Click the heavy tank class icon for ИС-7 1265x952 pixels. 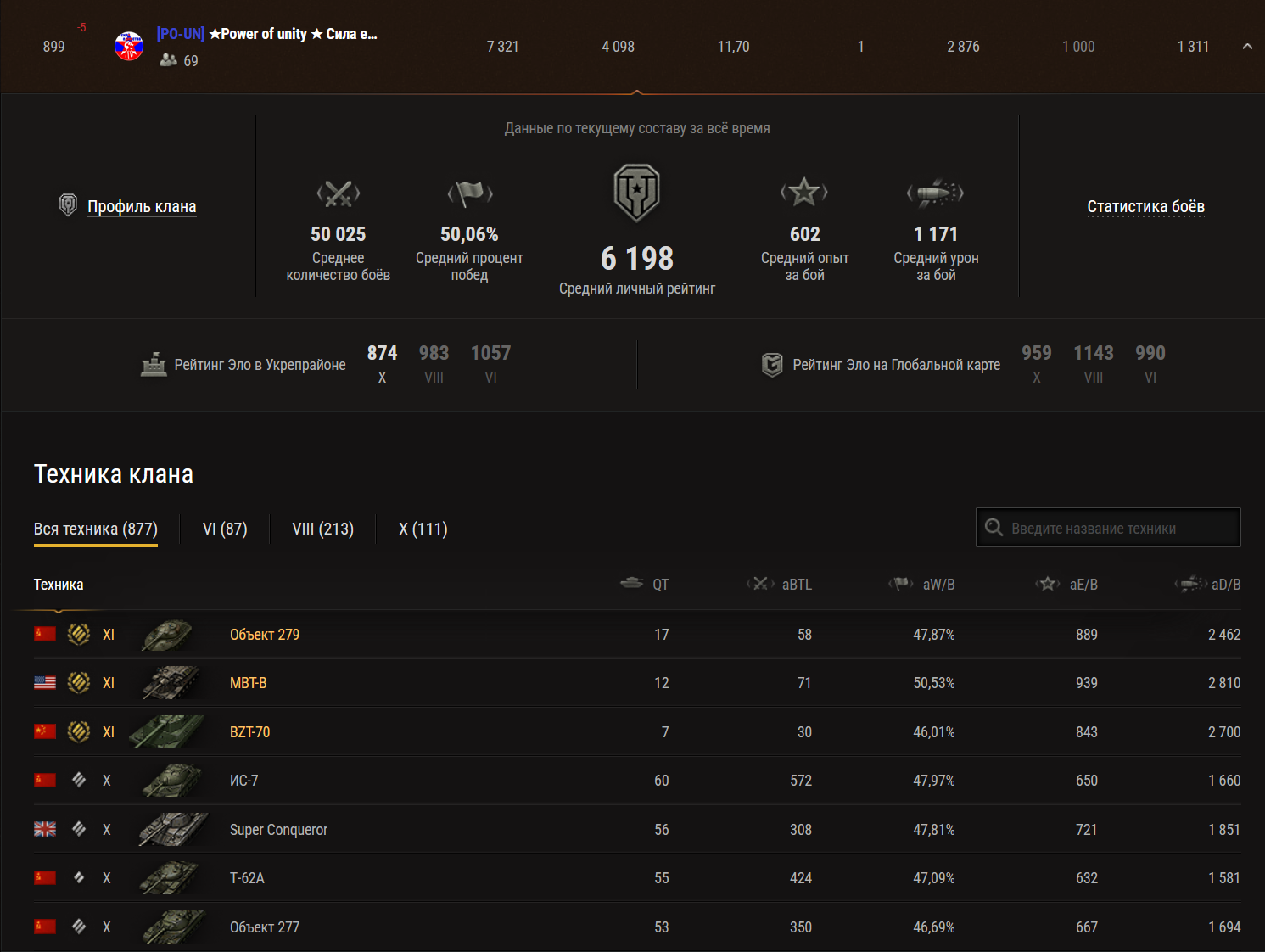point(79,781)
